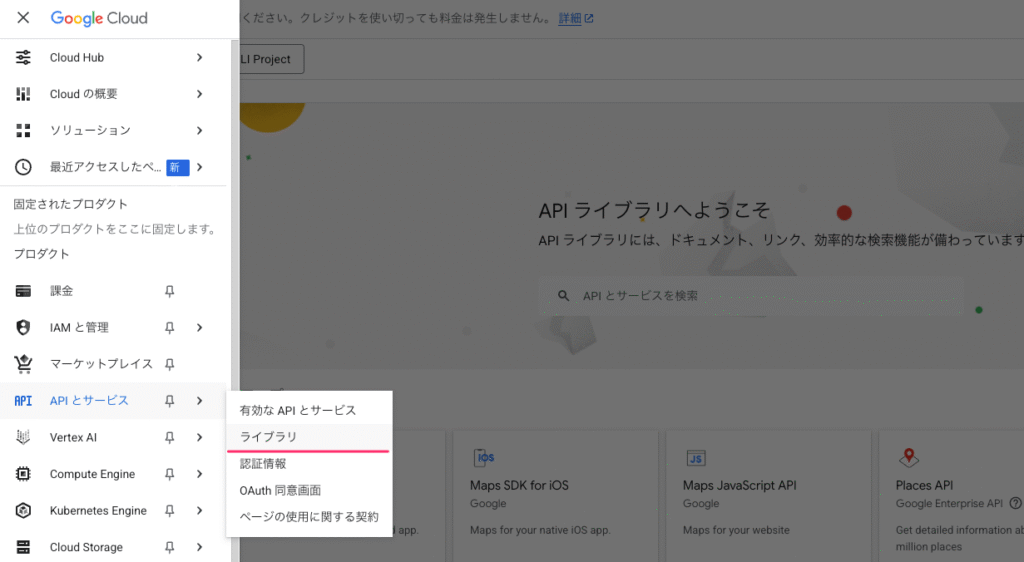Expand the Cloud Hub submenu chevron
Image resolution: width=1024 pixels, height=562 pixels.
click(x=199, y=57)
